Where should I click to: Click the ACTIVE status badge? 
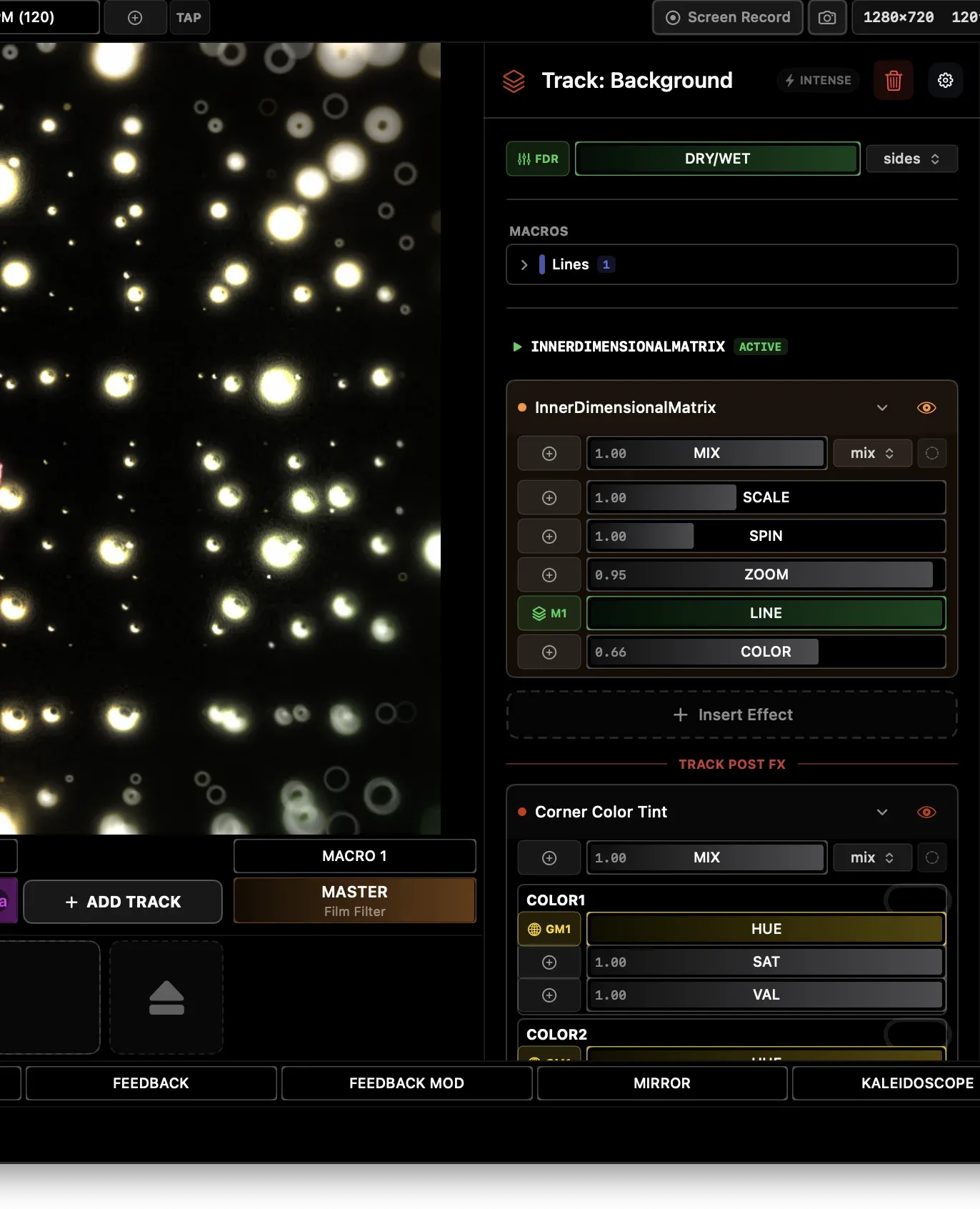click(760, 347)
